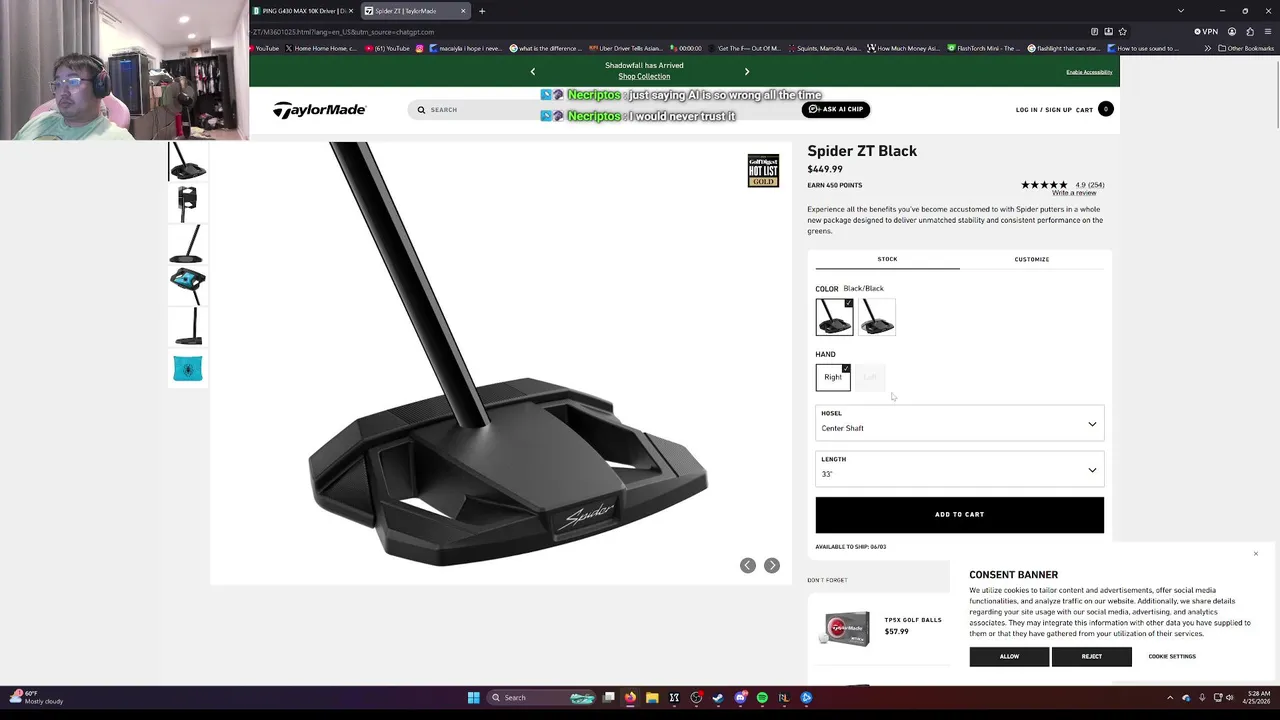
Task: Show hidden system tray icons
Action: coord(1170,698)
